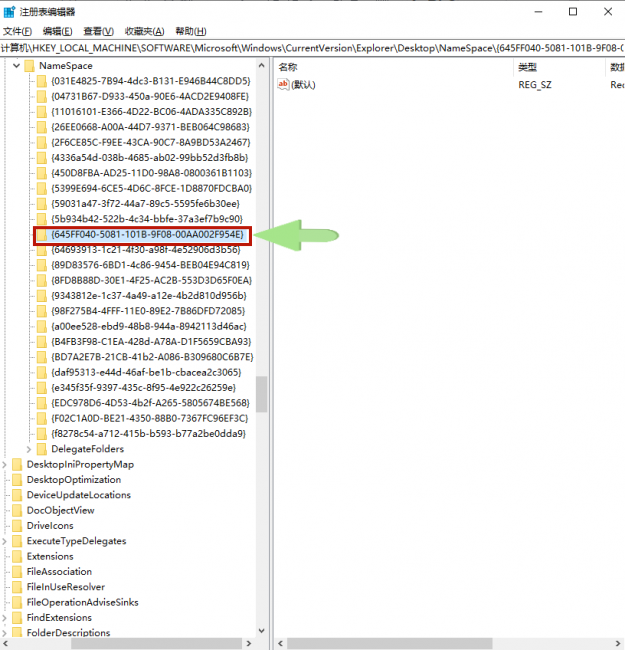Select key name text {64693913-1c21-4f30-a98f-4e52906d3b56}
The height and width of the screenshot is (650, 625).
click(145, 250)
